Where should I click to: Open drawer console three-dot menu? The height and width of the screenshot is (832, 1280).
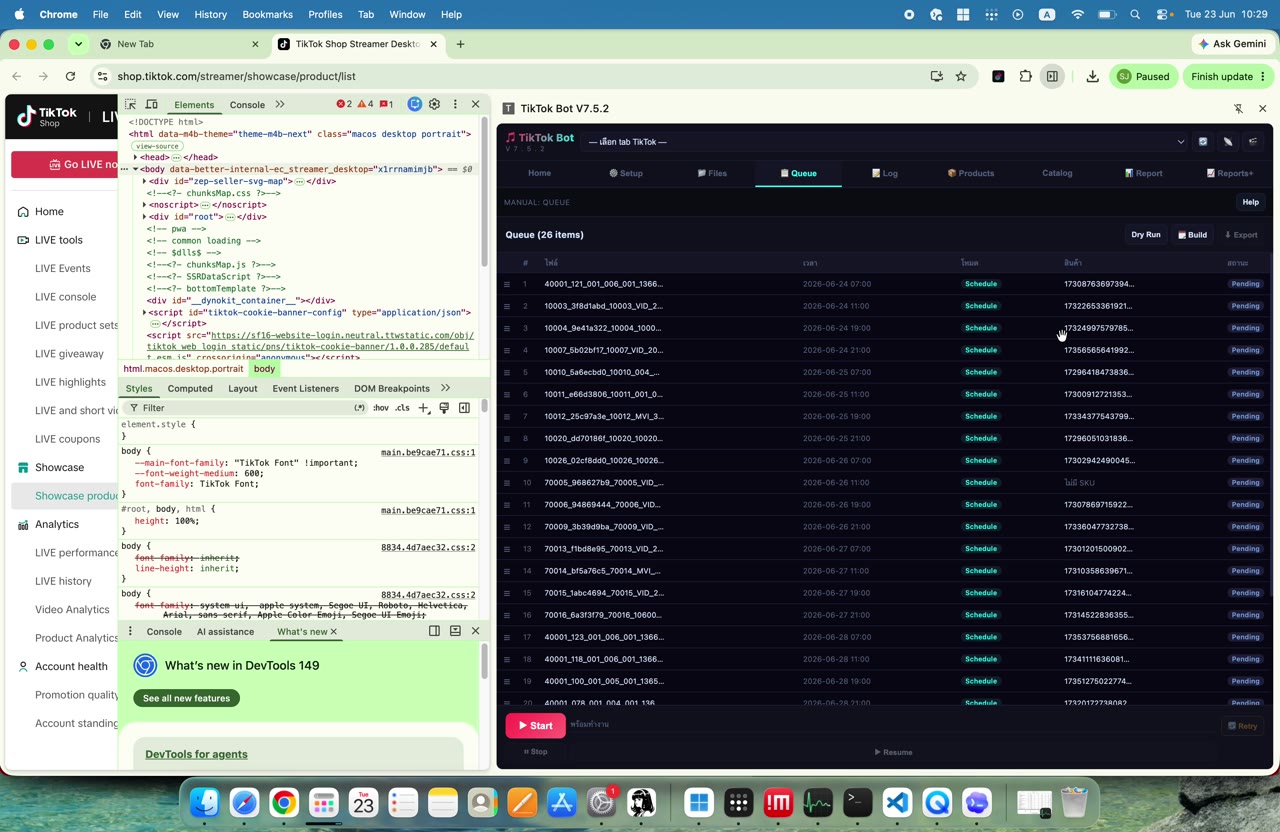130,631
